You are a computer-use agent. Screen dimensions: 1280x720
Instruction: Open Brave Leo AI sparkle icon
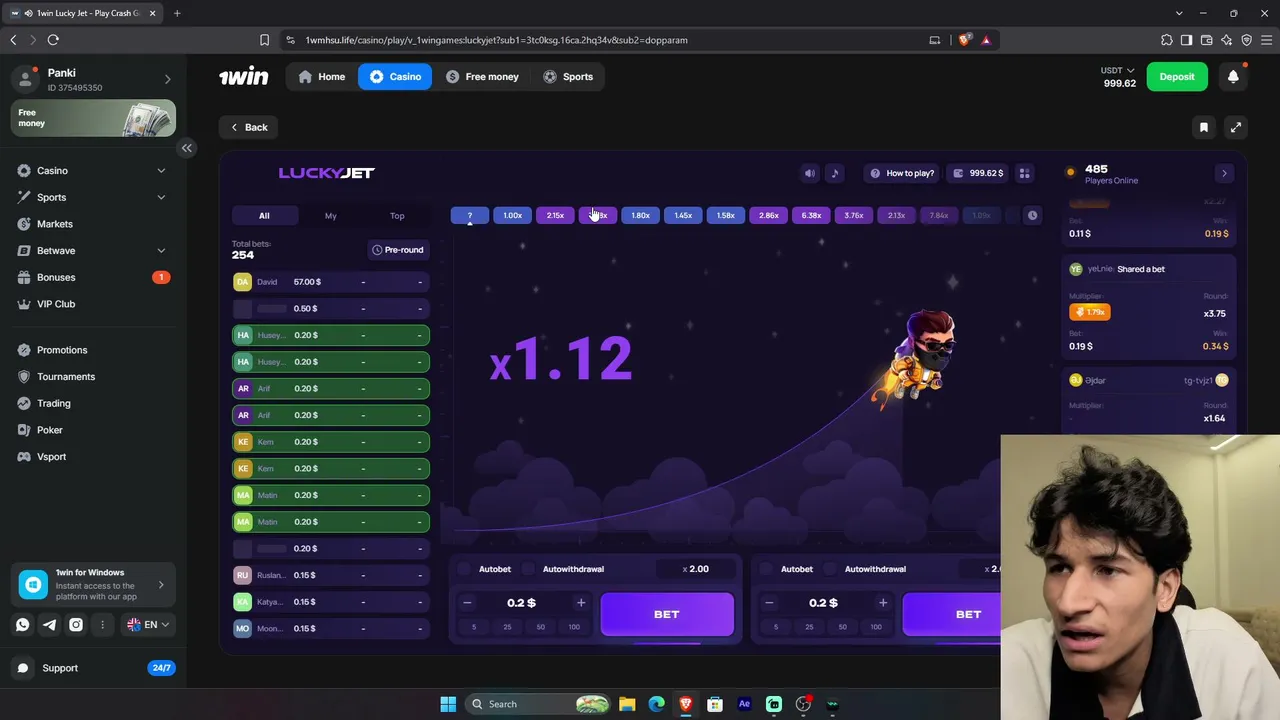click(1226, 40)
